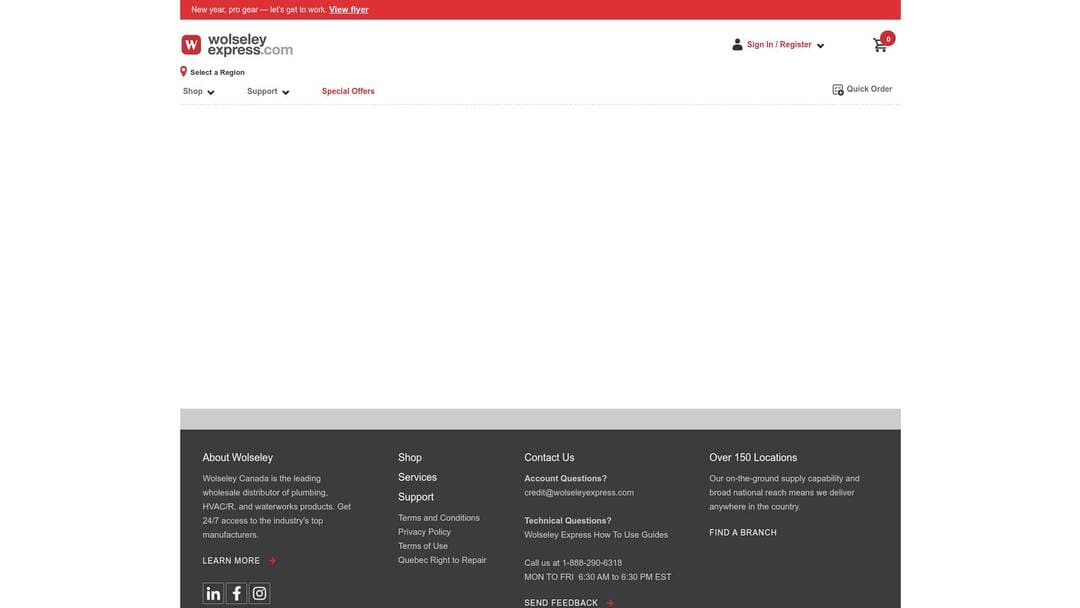Click the Quick Order icon
This screenshot has height=608, width=1080.
(x=835, y=86)
